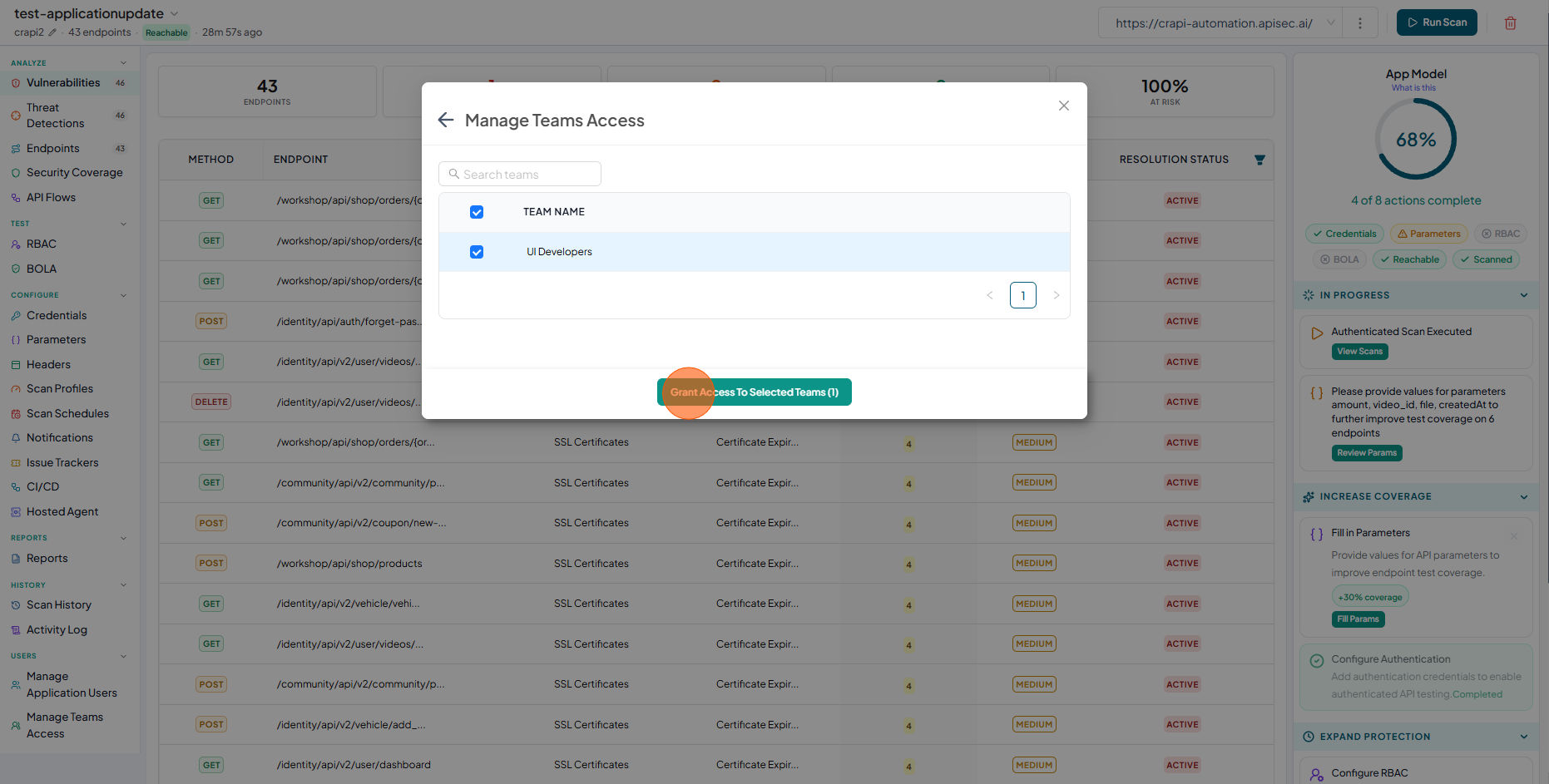
Task: Click the Scan Schedules calendar icon
Action: 16,413
